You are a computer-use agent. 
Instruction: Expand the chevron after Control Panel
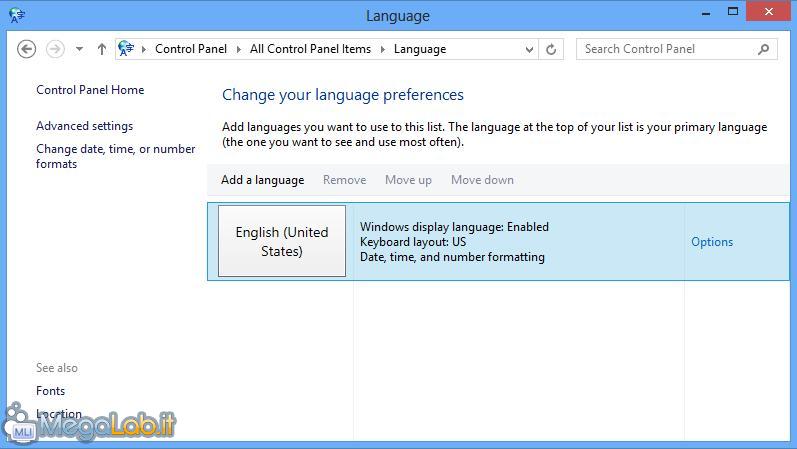tap(238, 49)
